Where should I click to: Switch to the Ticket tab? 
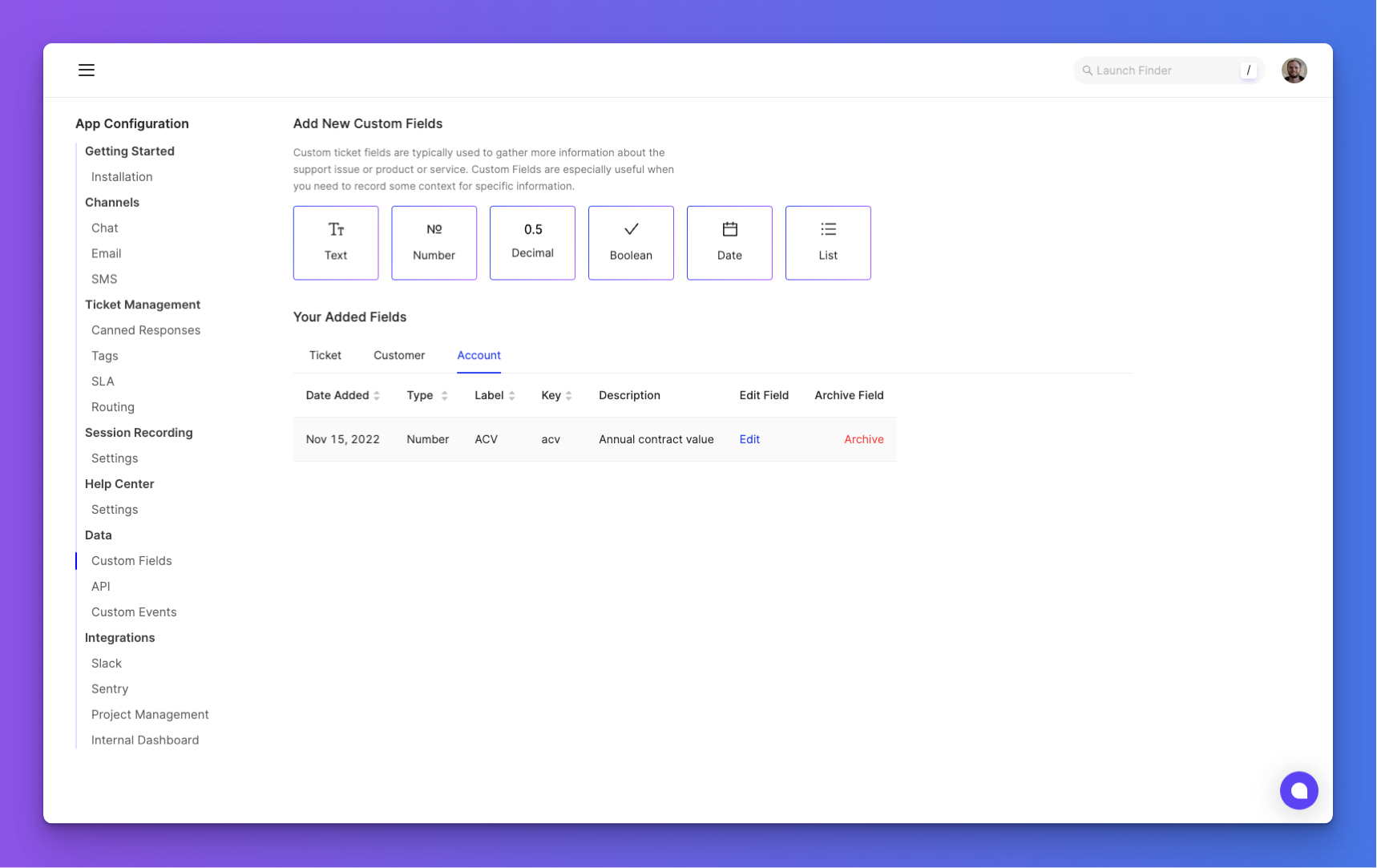[325, 355]
